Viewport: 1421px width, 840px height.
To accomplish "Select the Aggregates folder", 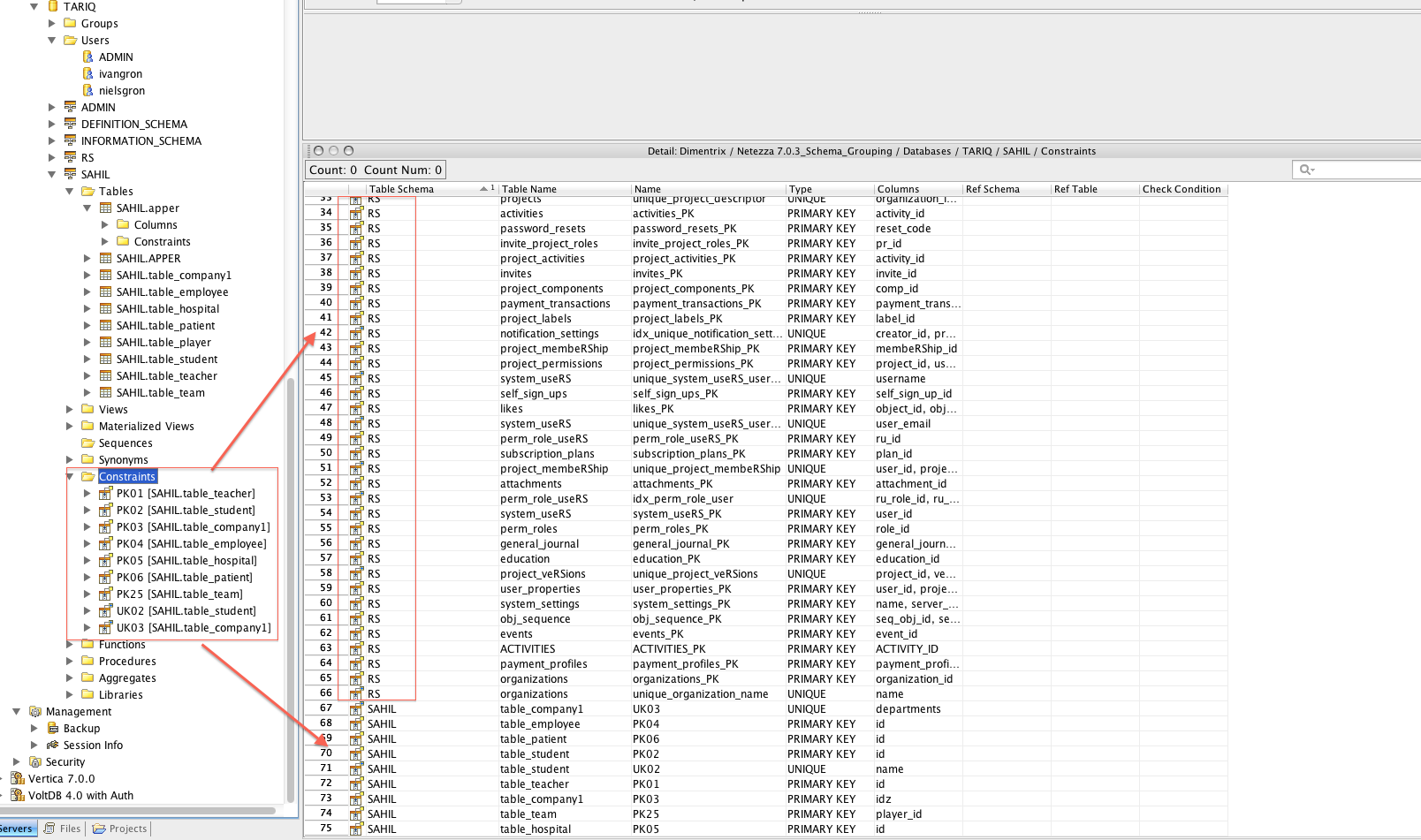I will click(127, 677).
